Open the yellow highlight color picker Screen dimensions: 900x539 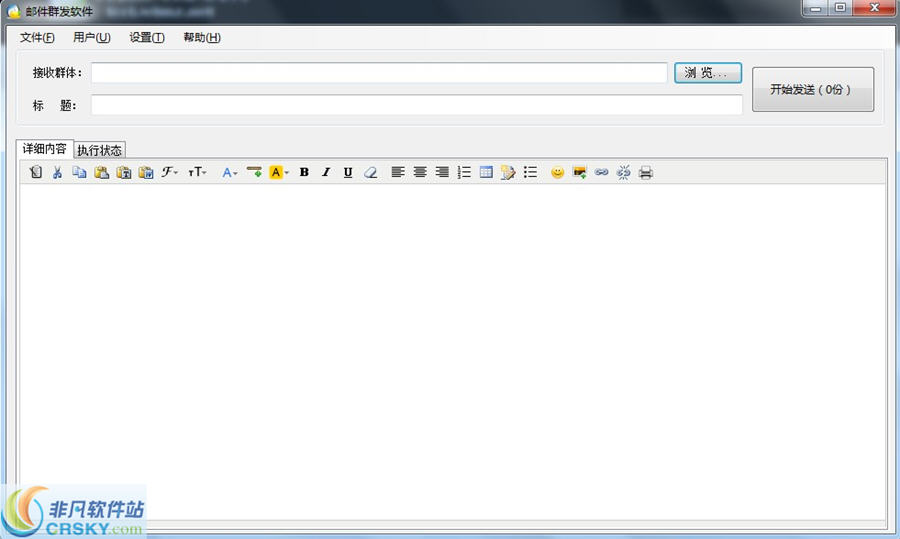[x=279, y=172]
